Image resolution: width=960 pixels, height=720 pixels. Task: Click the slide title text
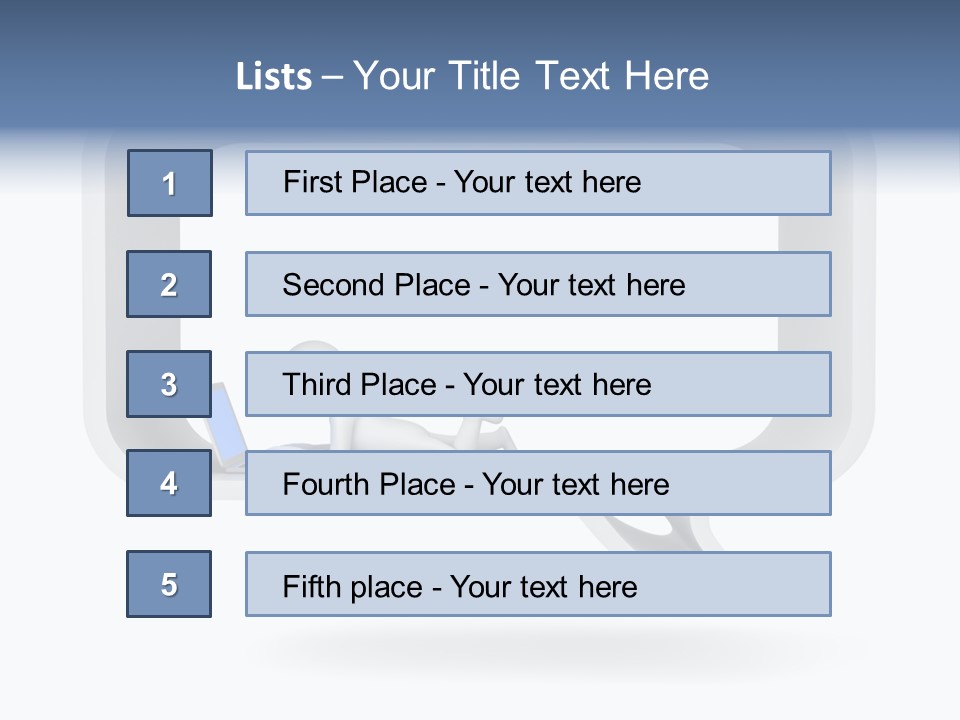point(472,76)
